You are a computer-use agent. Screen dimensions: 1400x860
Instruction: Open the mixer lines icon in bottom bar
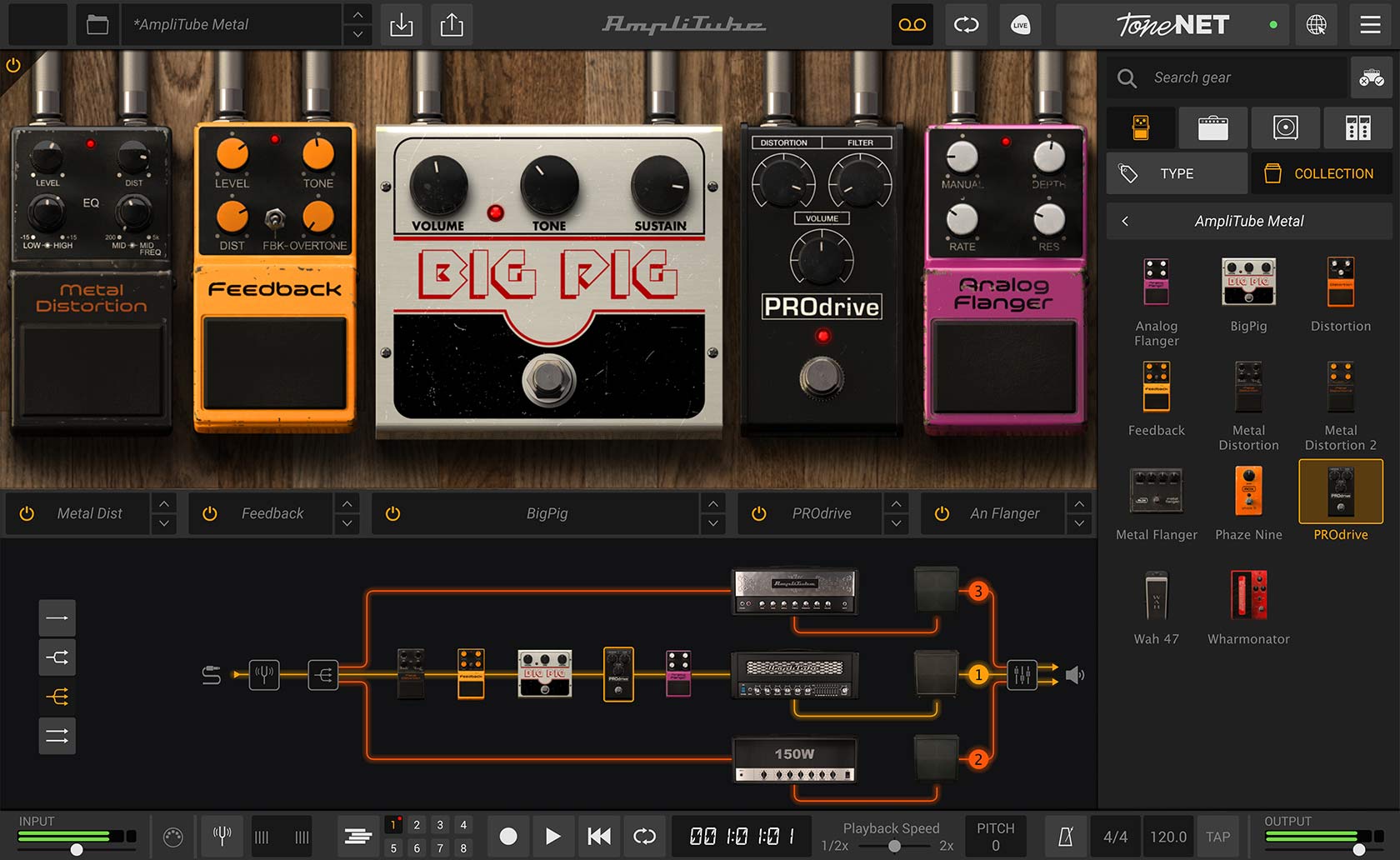[x=358, y=836]
